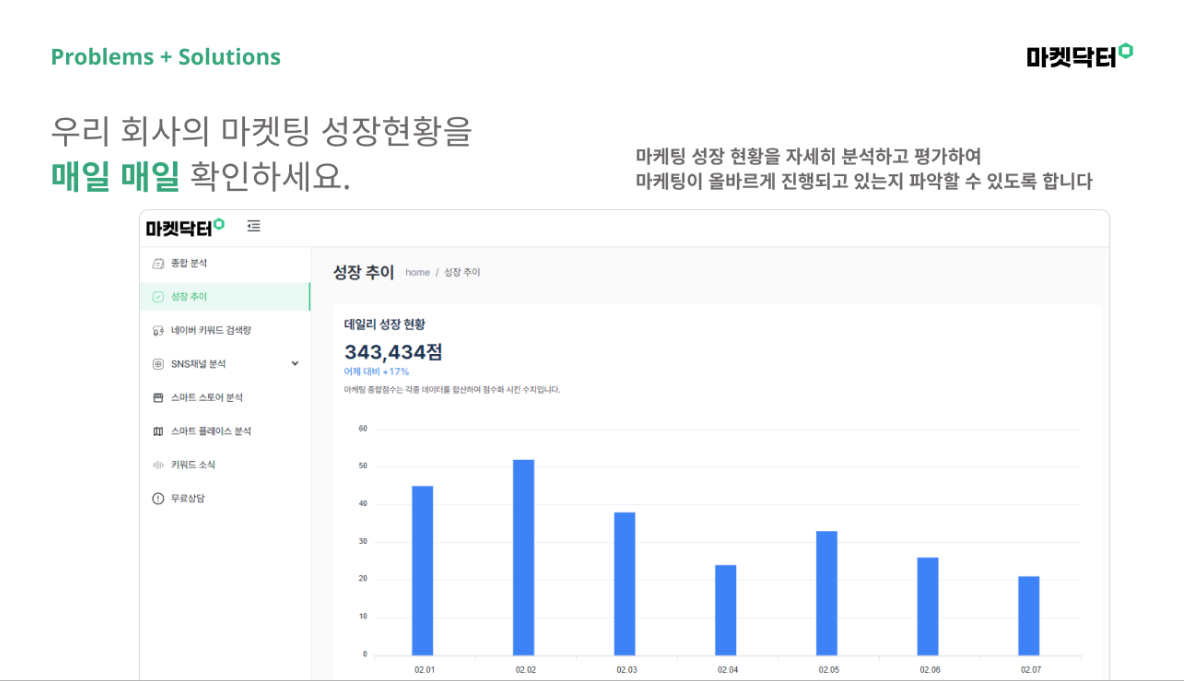Click the SNS채널 분석 globe icon

[x=158, y=364]
